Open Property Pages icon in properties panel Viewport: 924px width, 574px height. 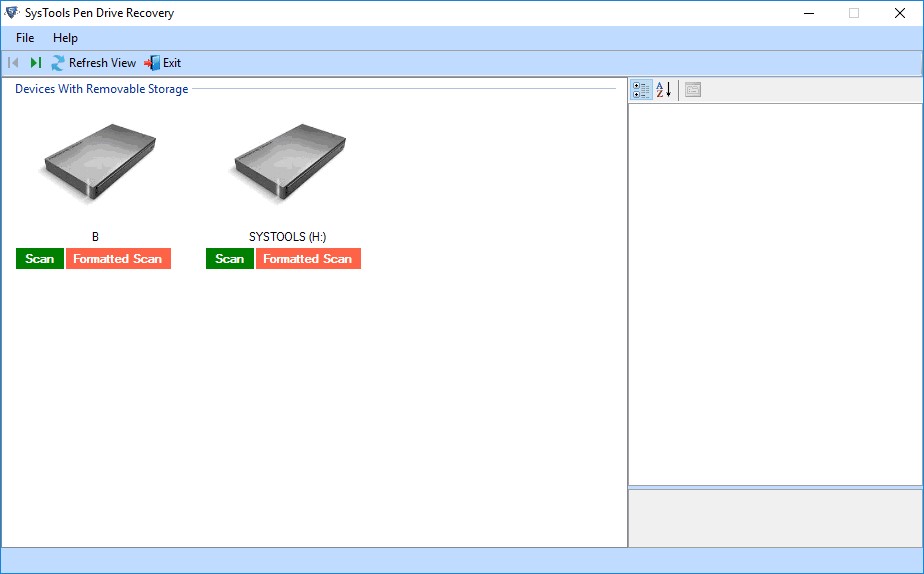pyautogui.click(x=693, y=90)
